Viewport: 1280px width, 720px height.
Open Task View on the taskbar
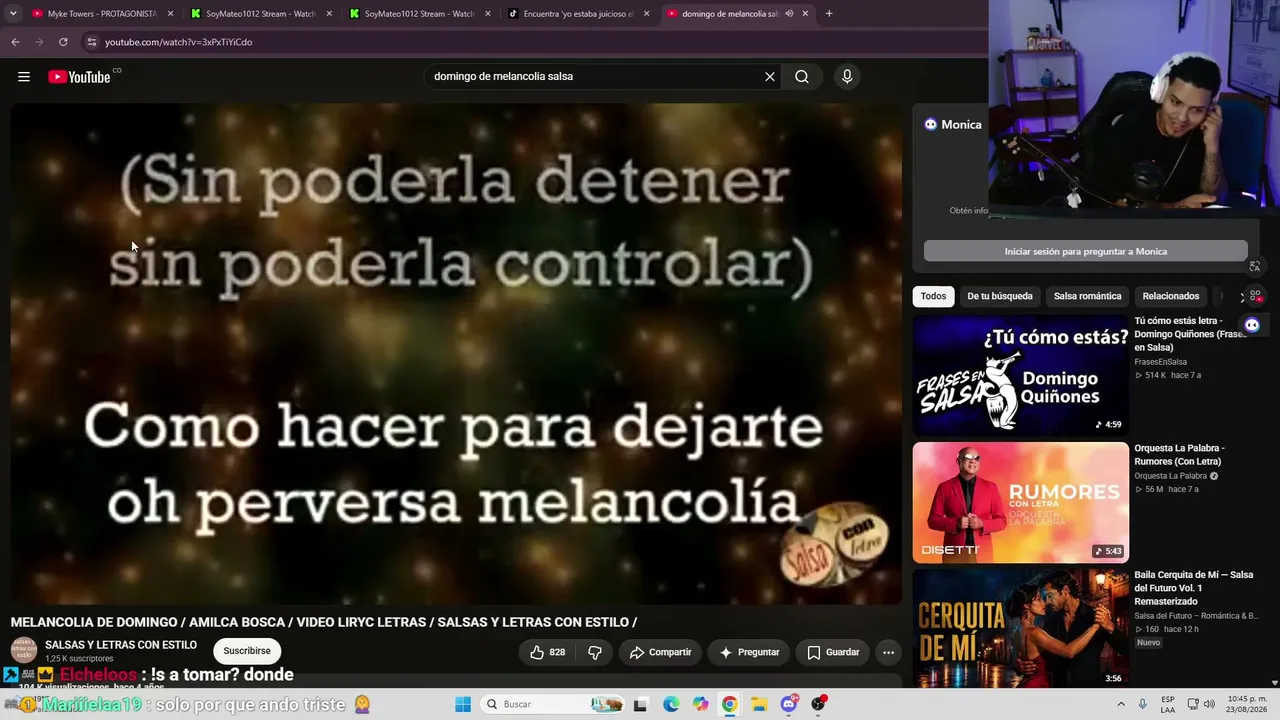tap(641, 704)
